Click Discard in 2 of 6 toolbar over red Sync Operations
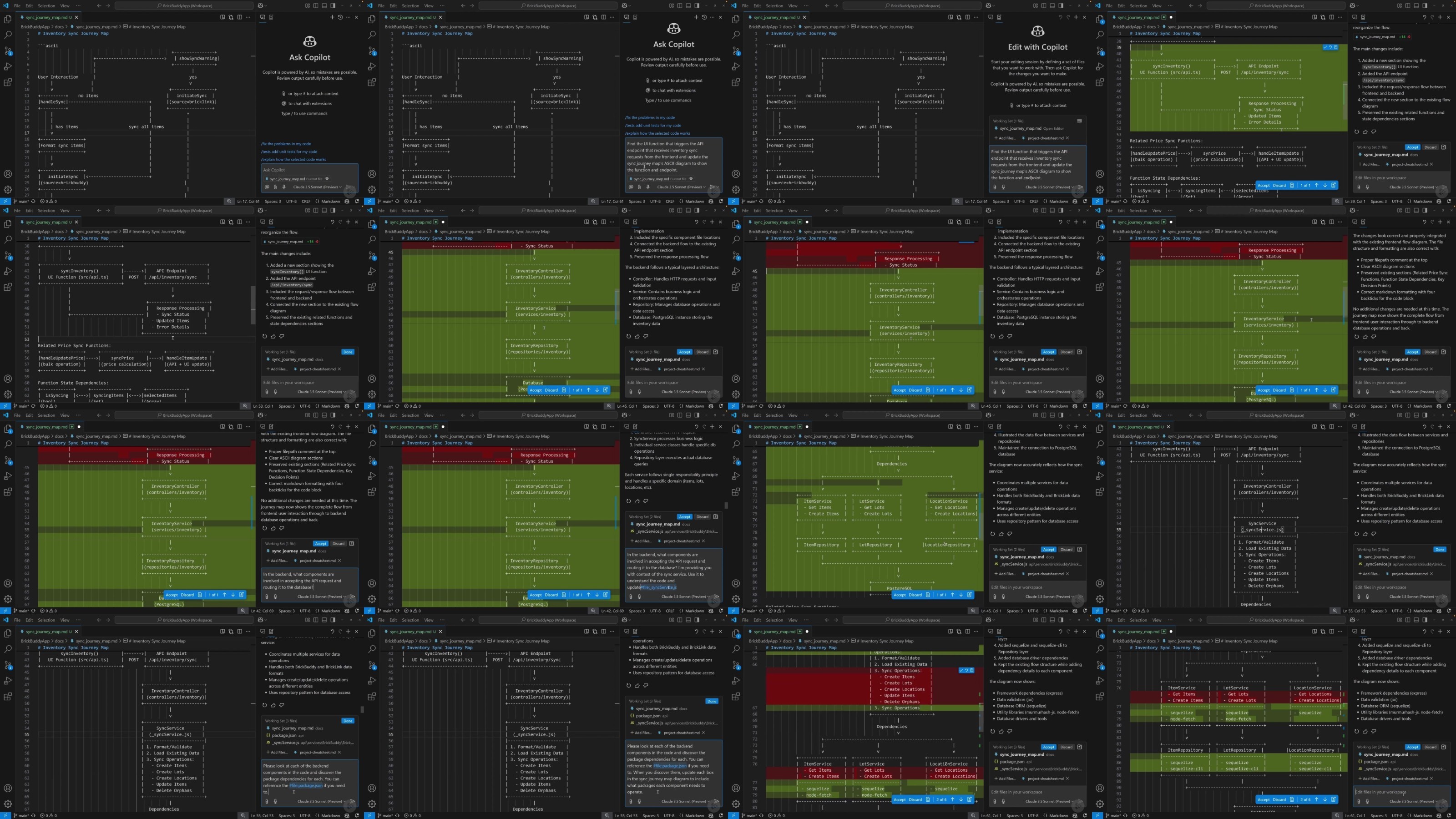This screenshot has width=1456, height=819. [x=915, y=800]
